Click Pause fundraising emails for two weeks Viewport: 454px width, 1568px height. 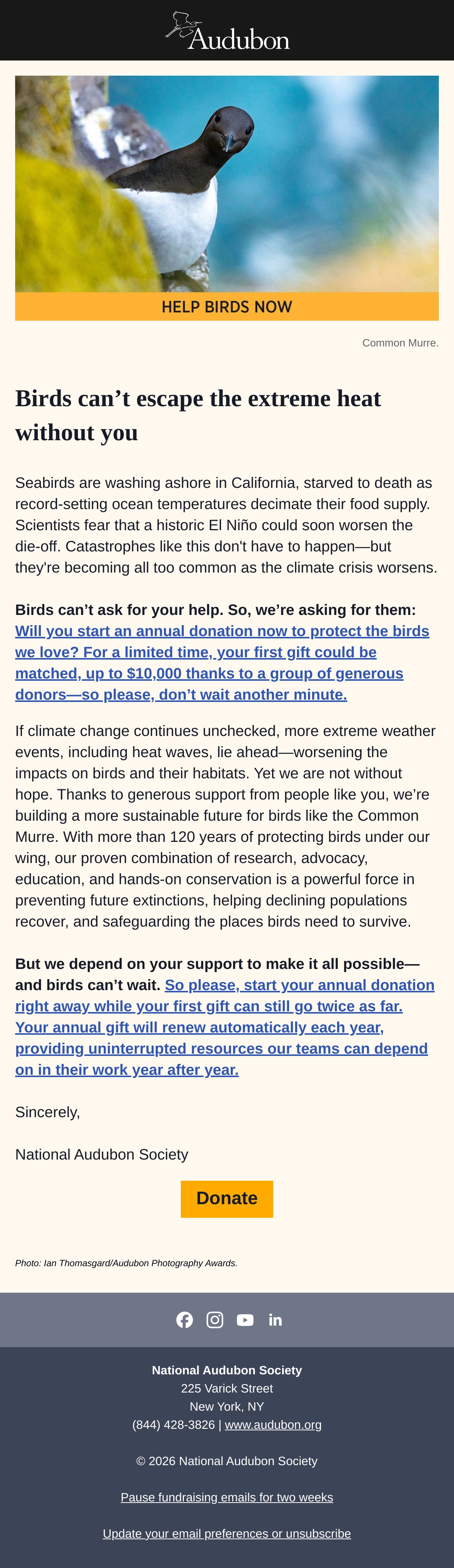tap(227, 1497)
